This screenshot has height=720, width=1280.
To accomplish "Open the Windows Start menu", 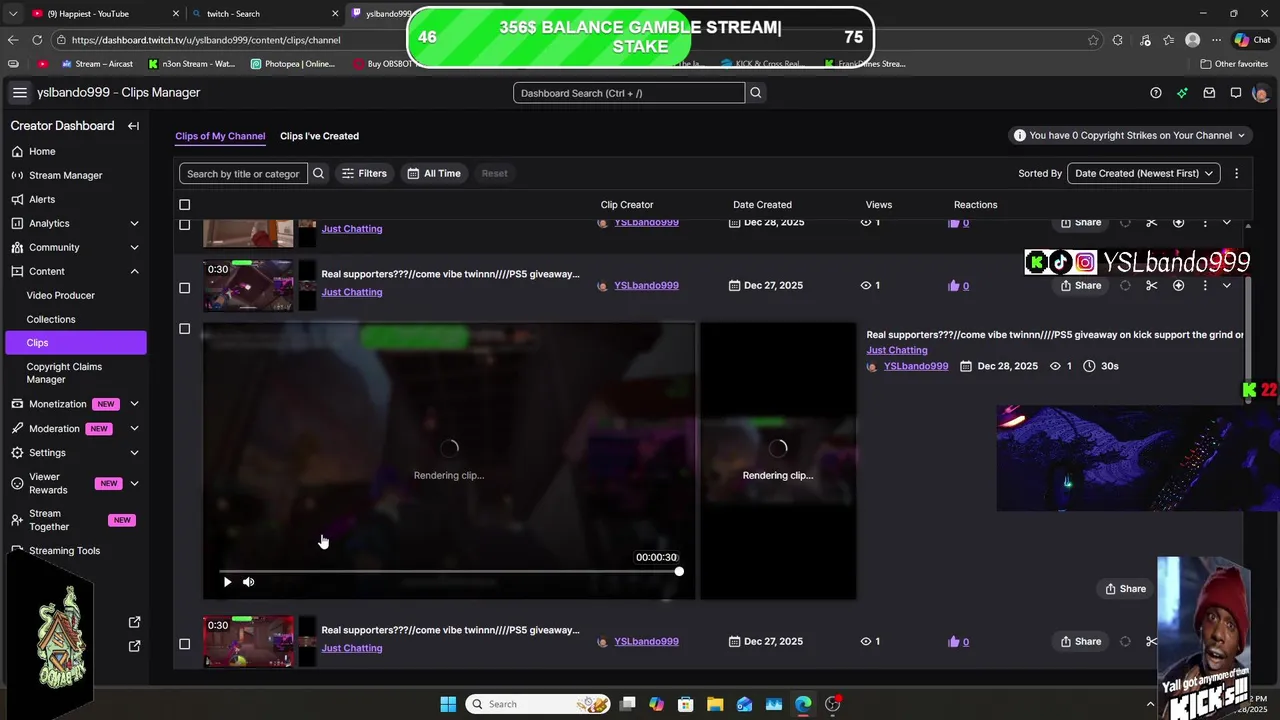I will coord(448,704).
